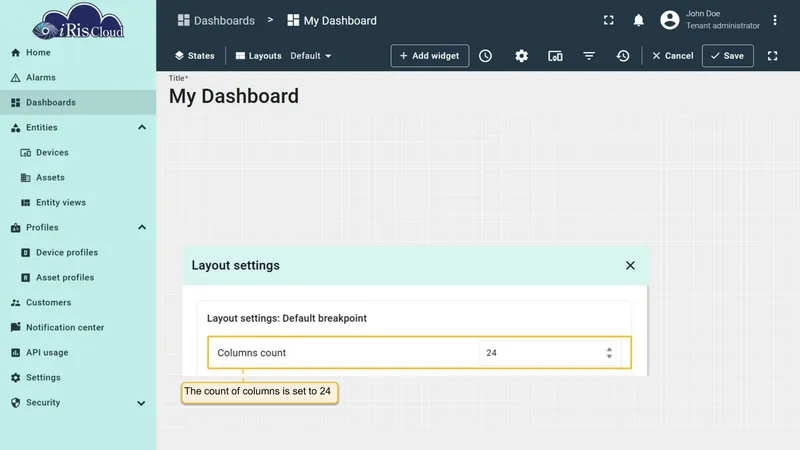Click My Dashboard breadcrumb

332,20
